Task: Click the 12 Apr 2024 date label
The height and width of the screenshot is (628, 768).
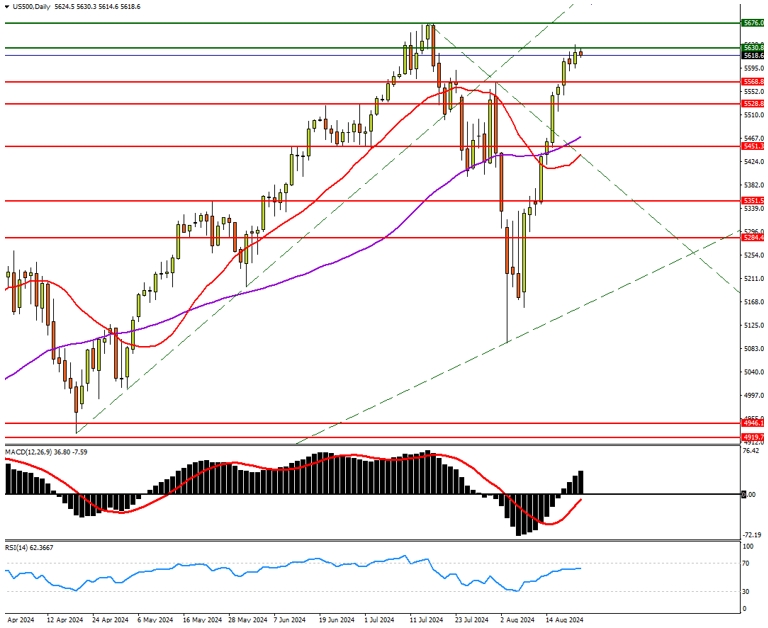Action: (x=64, y=620)
